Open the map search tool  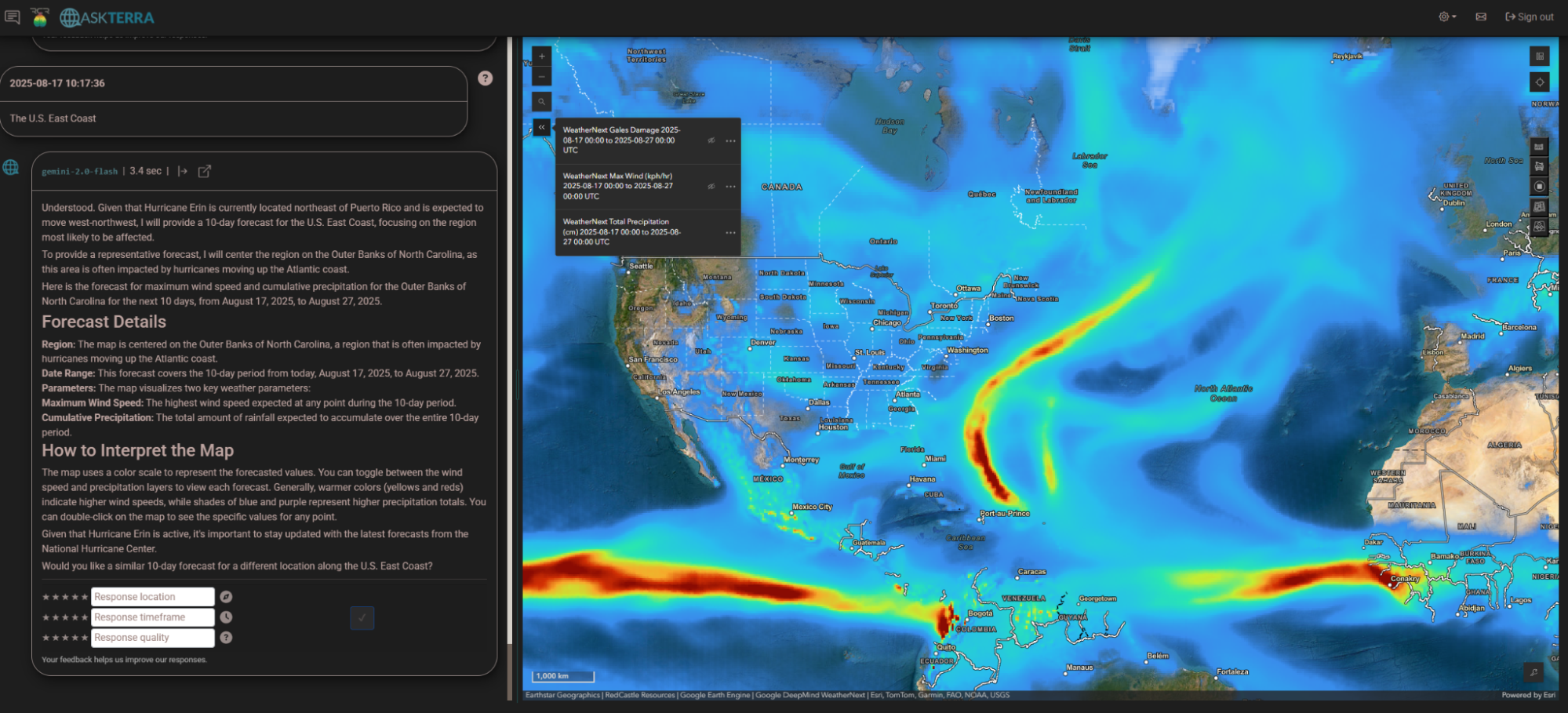541,102
